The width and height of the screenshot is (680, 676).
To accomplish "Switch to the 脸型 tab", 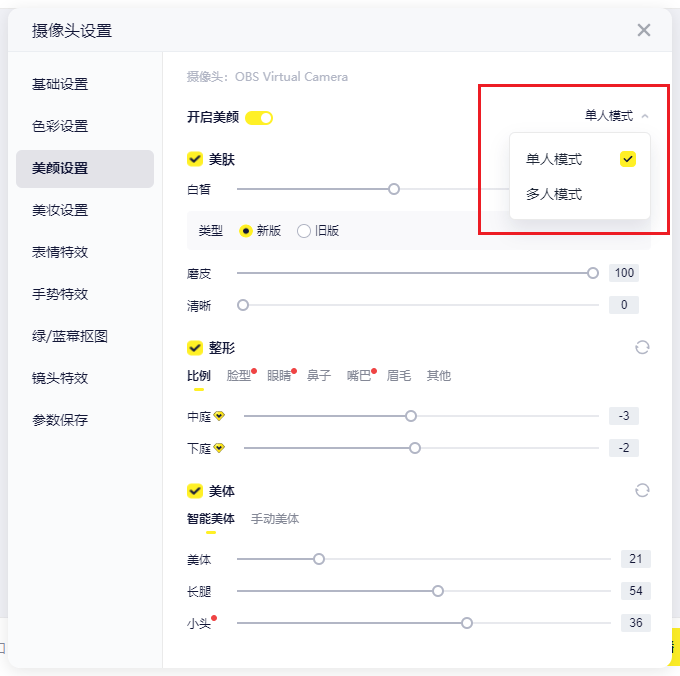I will pyautogui.click(x=239, y=376).
